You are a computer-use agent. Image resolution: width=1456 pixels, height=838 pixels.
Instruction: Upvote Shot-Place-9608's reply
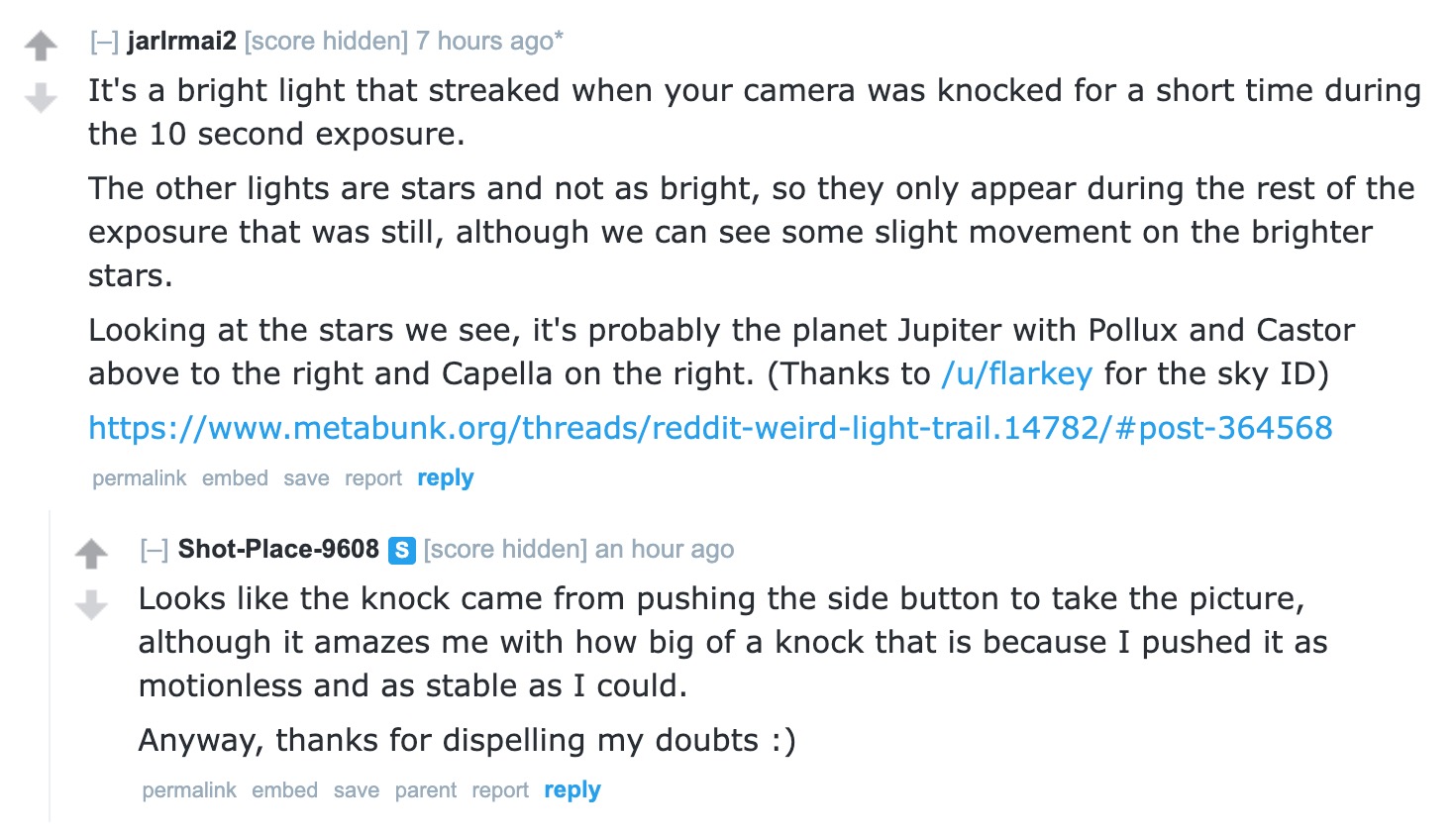[x=91, y=554]
